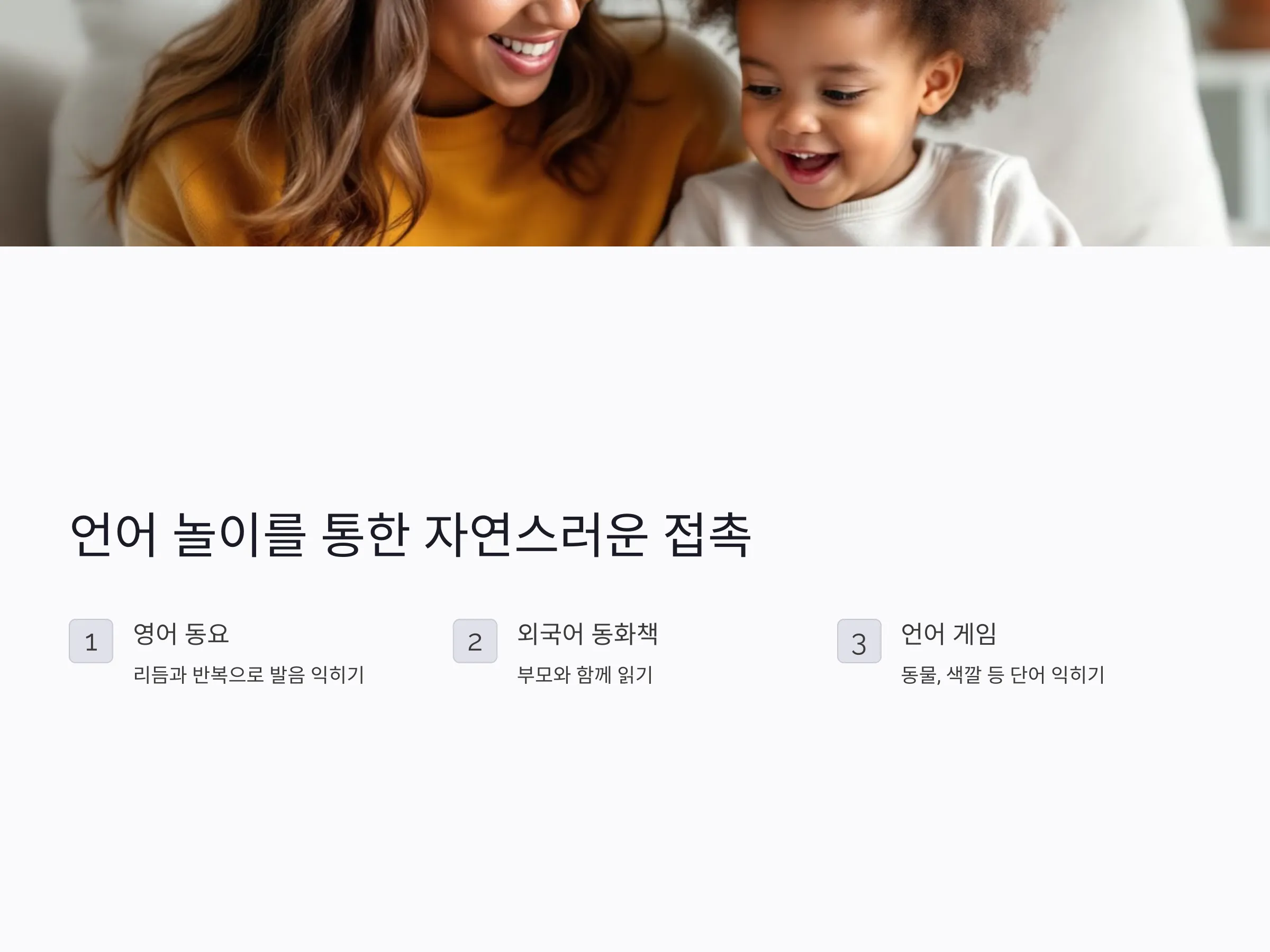The height and width of the screenshot is (952, 1270).
Task: Click the word 언어 at title start
Action: coord(113,535)
